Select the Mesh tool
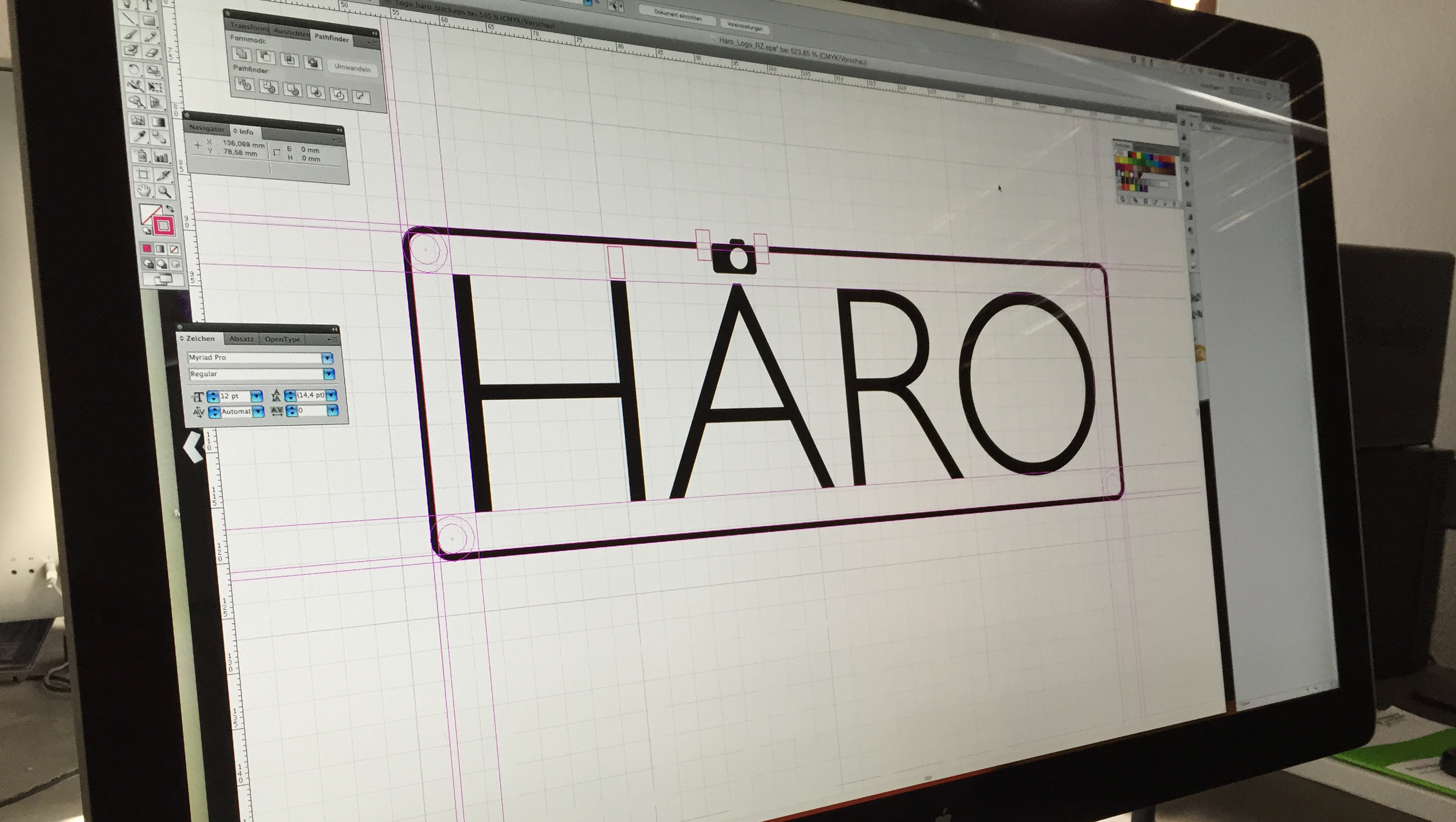Viewport: 1456px width, 822px height. coord(138,120)
